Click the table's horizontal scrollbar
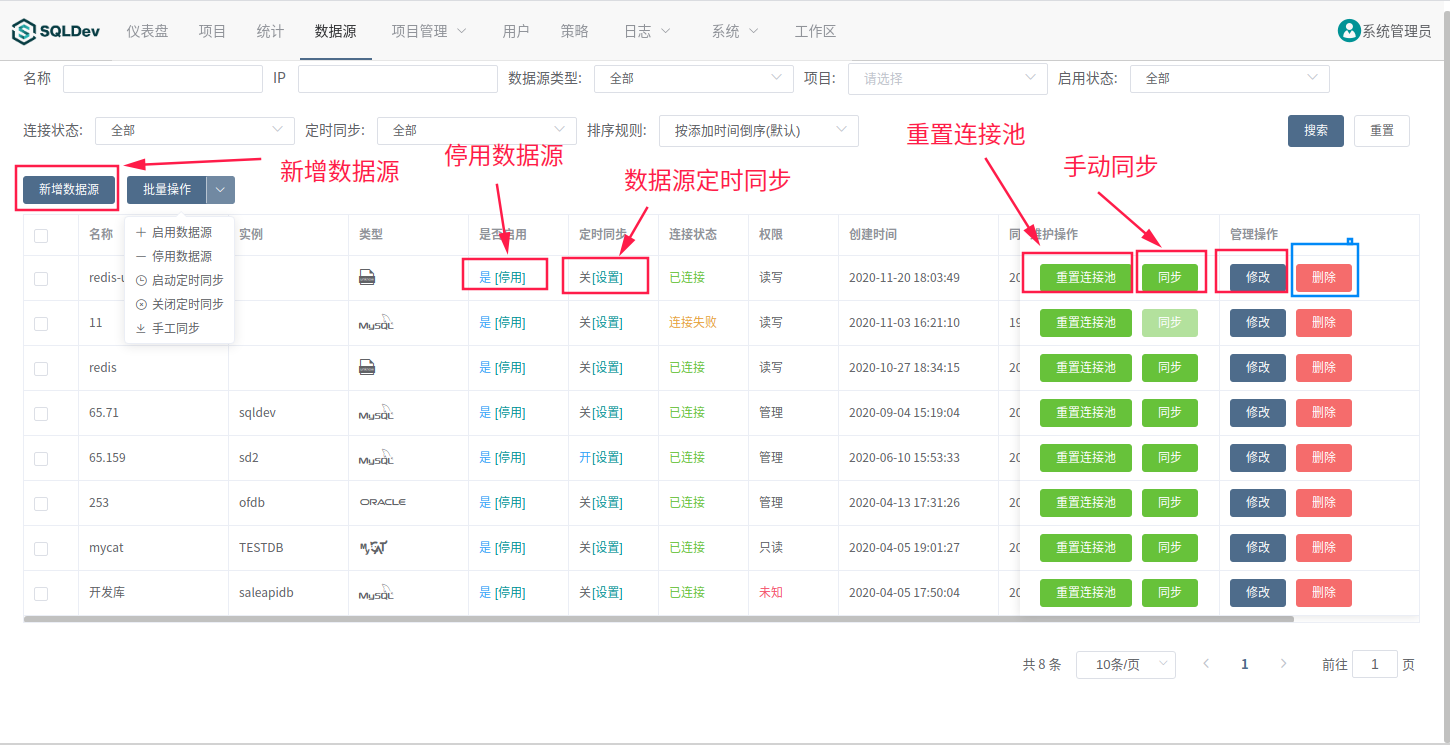Viewport: 1450px width, 745px height. point(658,619)
